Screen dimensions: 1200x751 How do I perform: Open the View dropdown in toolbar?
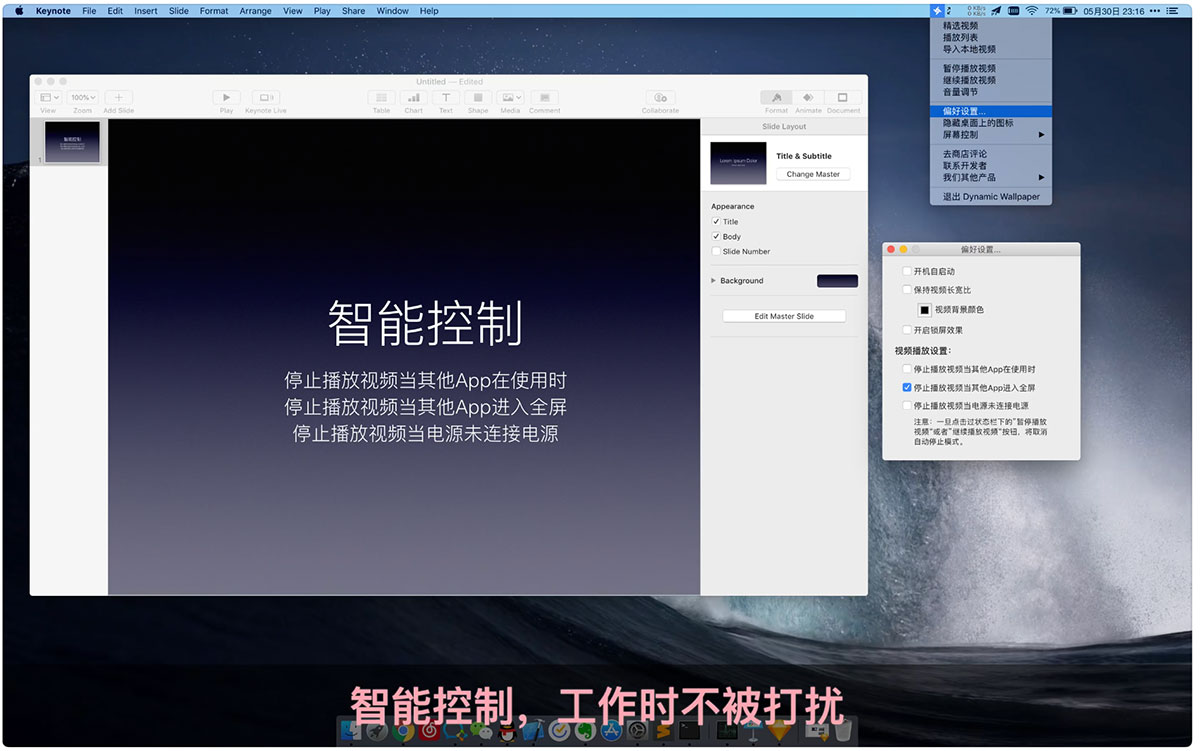(48, 98)
